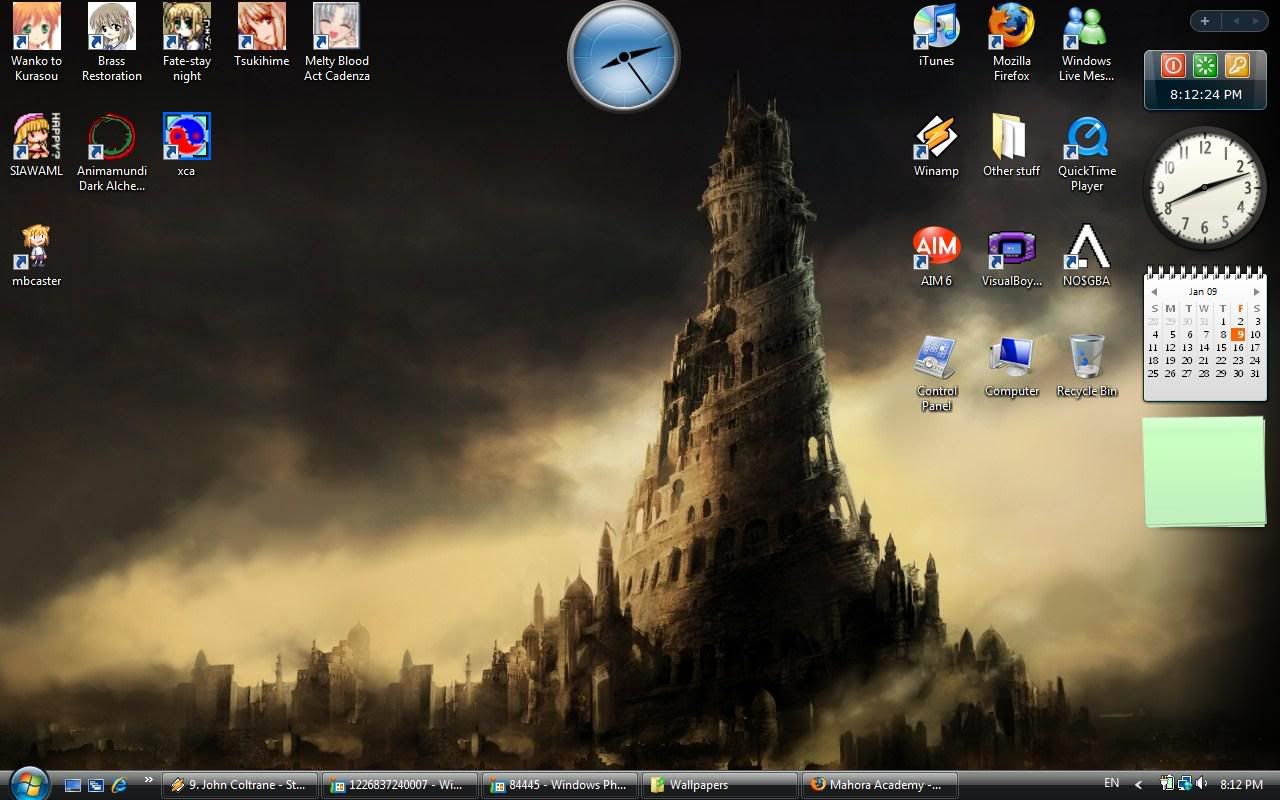
Task: Click the orange key lock gadget button
Action: click(1237, 66)
